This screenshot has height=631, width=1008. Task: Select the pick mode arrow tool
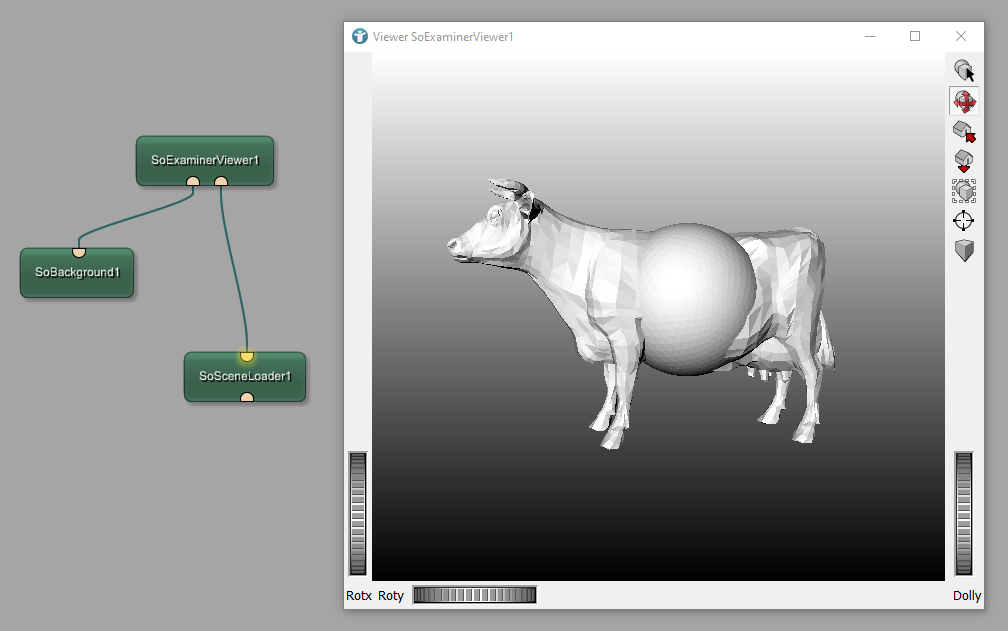pyautogui.click(x=964, y=71)
